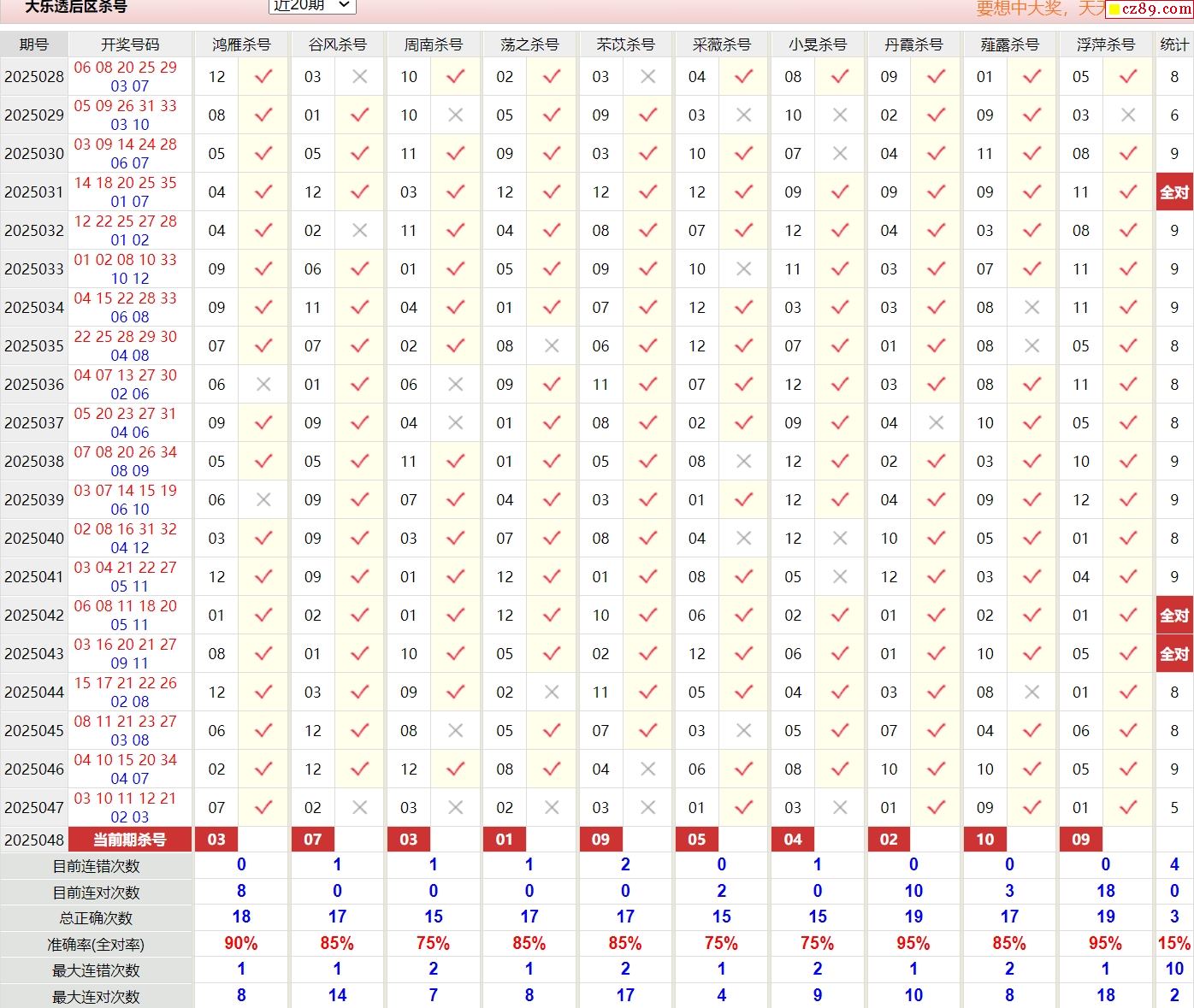Click the 目前连错次数 row label
The image size is (1194, 1008).
coord(96,866)
